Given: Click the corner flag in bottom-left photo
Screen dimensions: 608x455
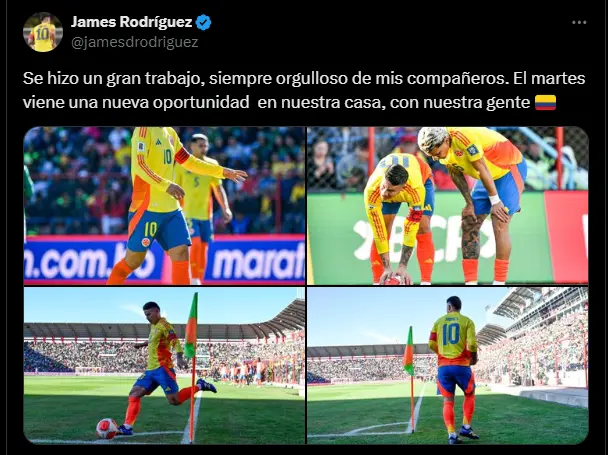Looking at the screenshot, I should point(191,367).
